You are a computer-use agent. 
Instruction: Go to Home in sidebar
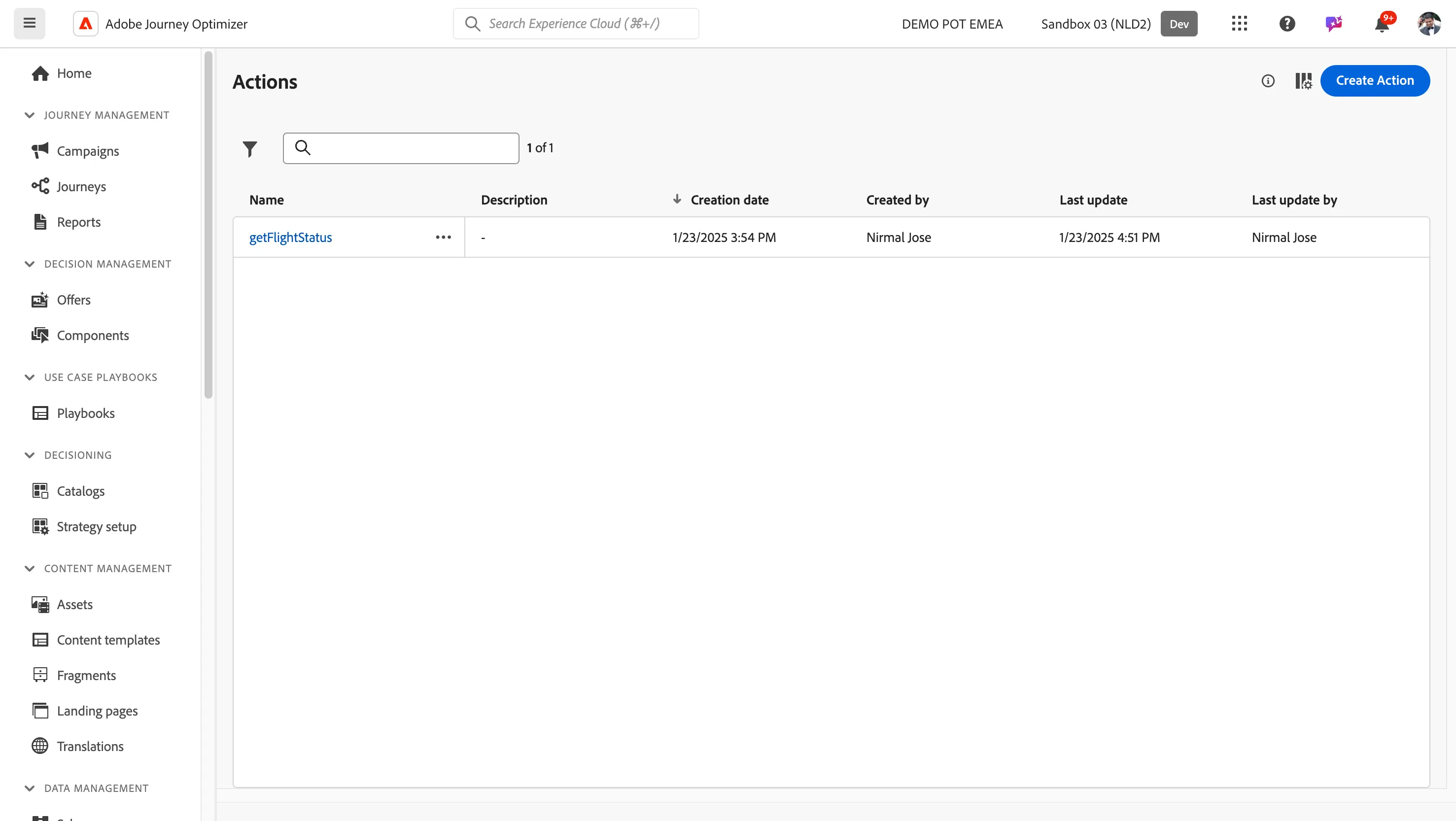click(74, 73)
